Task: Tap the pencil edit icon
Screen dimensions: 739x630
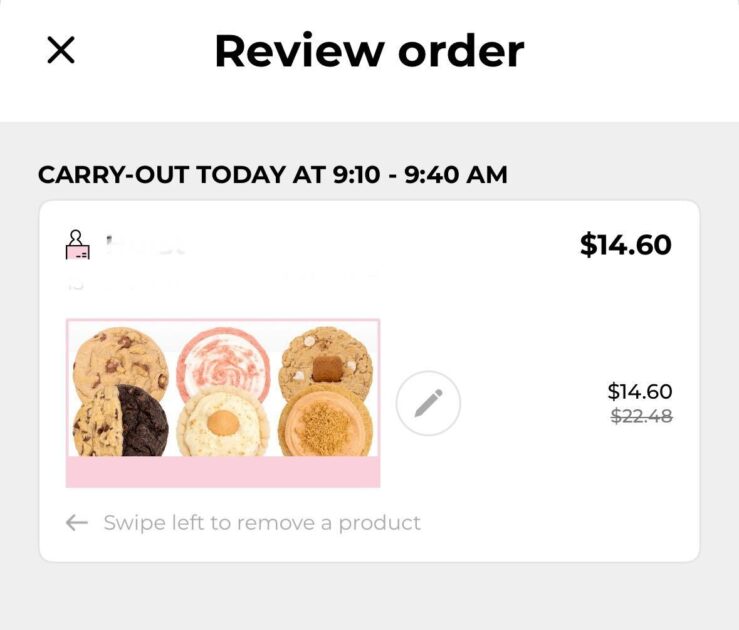Action: pos(428,404)
